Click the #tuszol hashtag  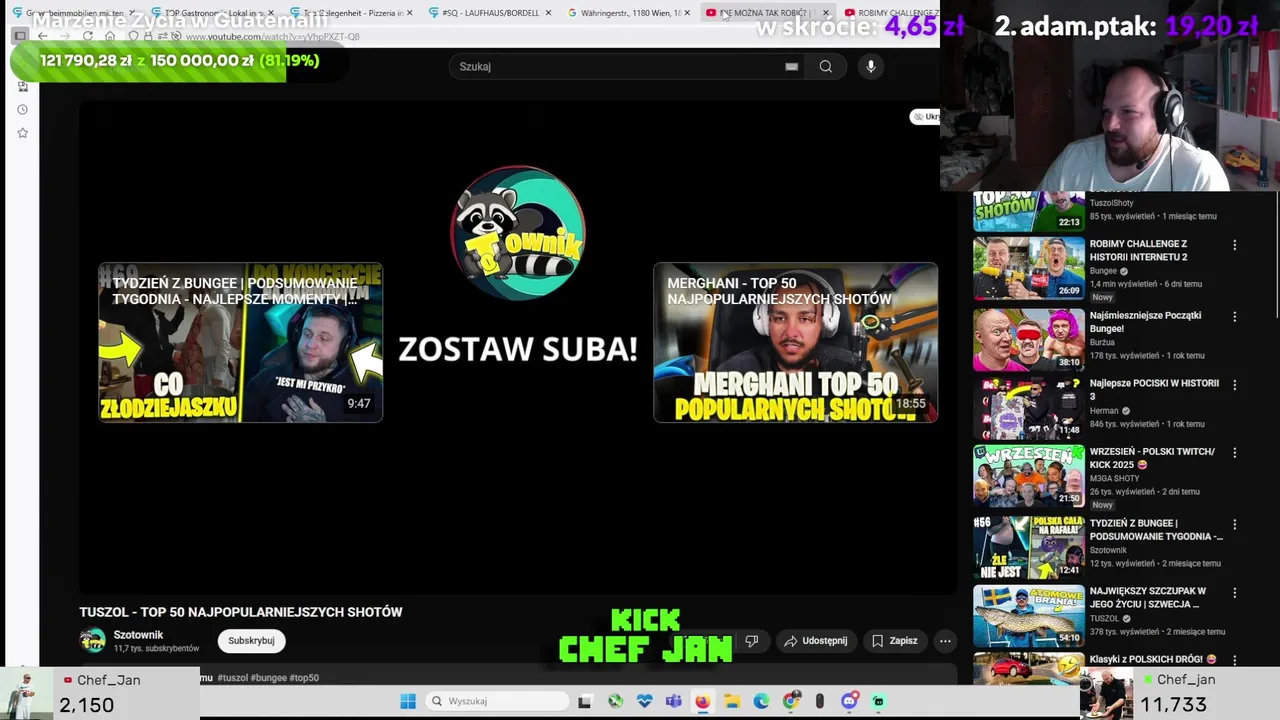coord(232,678)
